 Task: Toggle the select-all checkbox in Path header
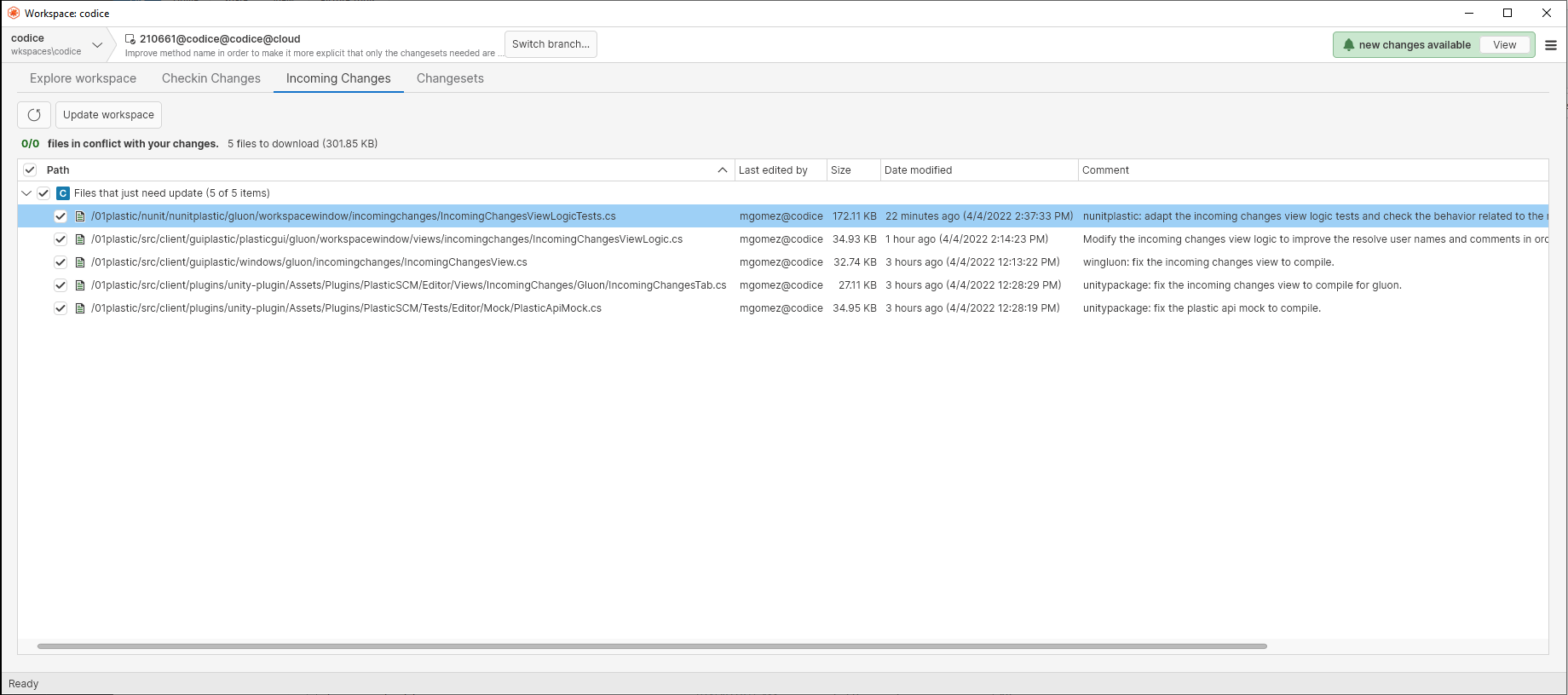pyautogui.click(x=30, y=170)
